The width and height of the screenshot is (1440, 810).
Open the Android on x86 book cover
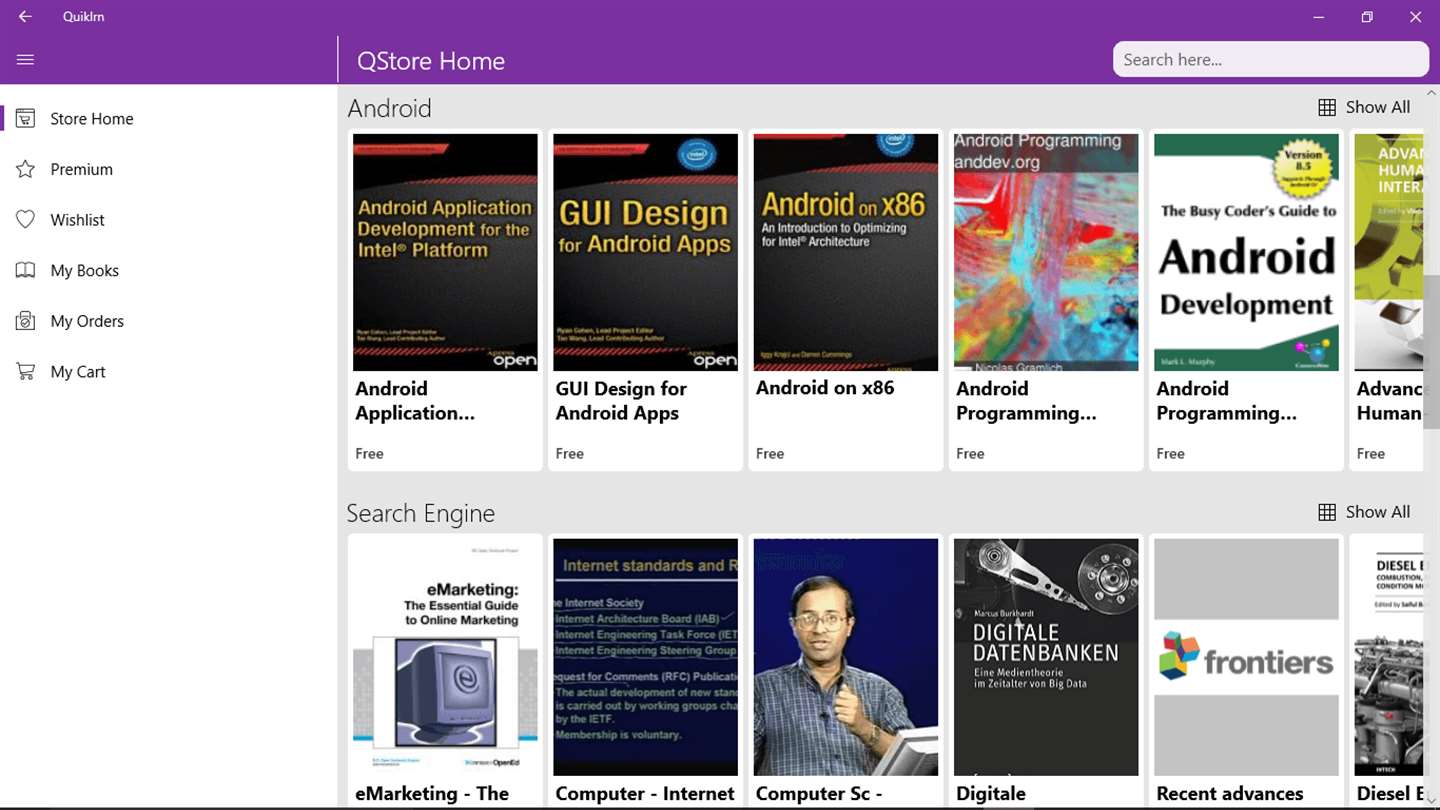coord(846,252)
